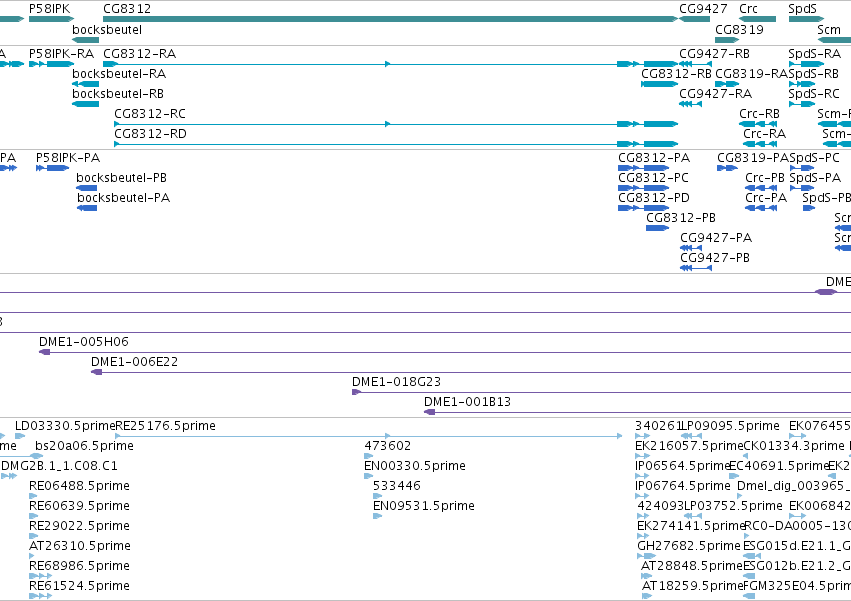Select protein CG9427-PB
This screenshot has width=851, height=601.
click(x=715, y=258)
